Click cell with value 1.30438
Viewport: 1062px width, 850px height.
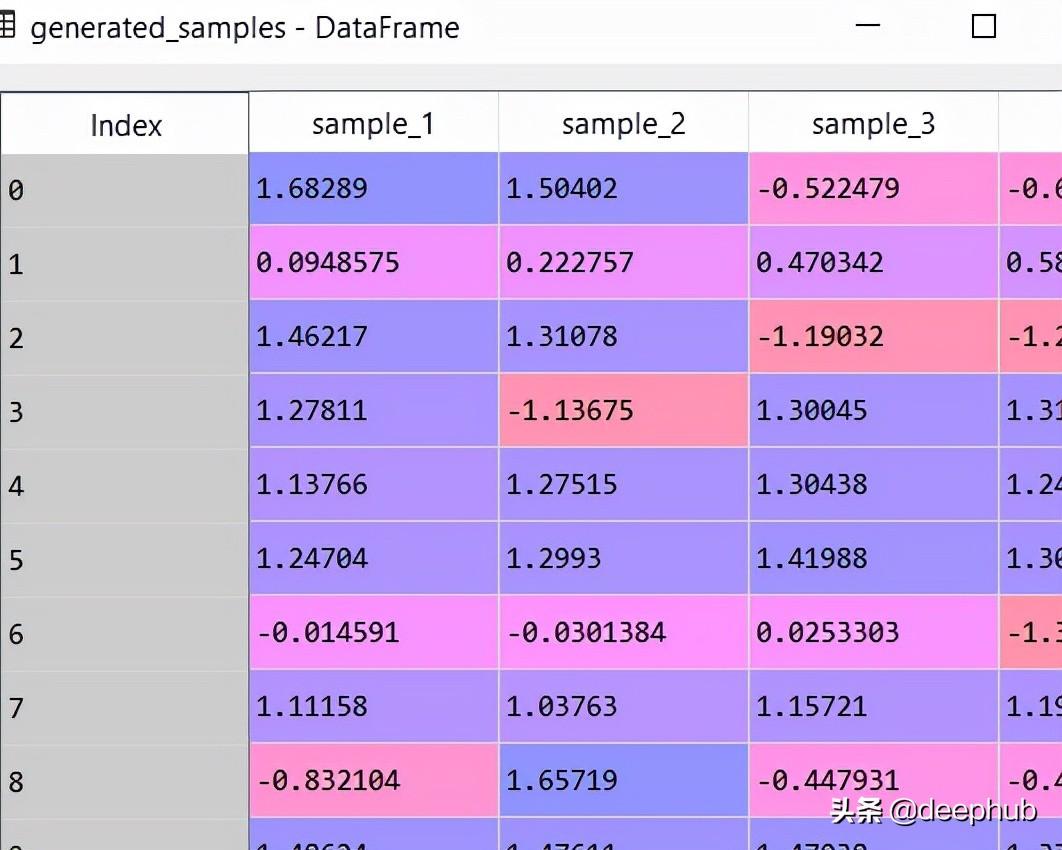tap(873, 484)
